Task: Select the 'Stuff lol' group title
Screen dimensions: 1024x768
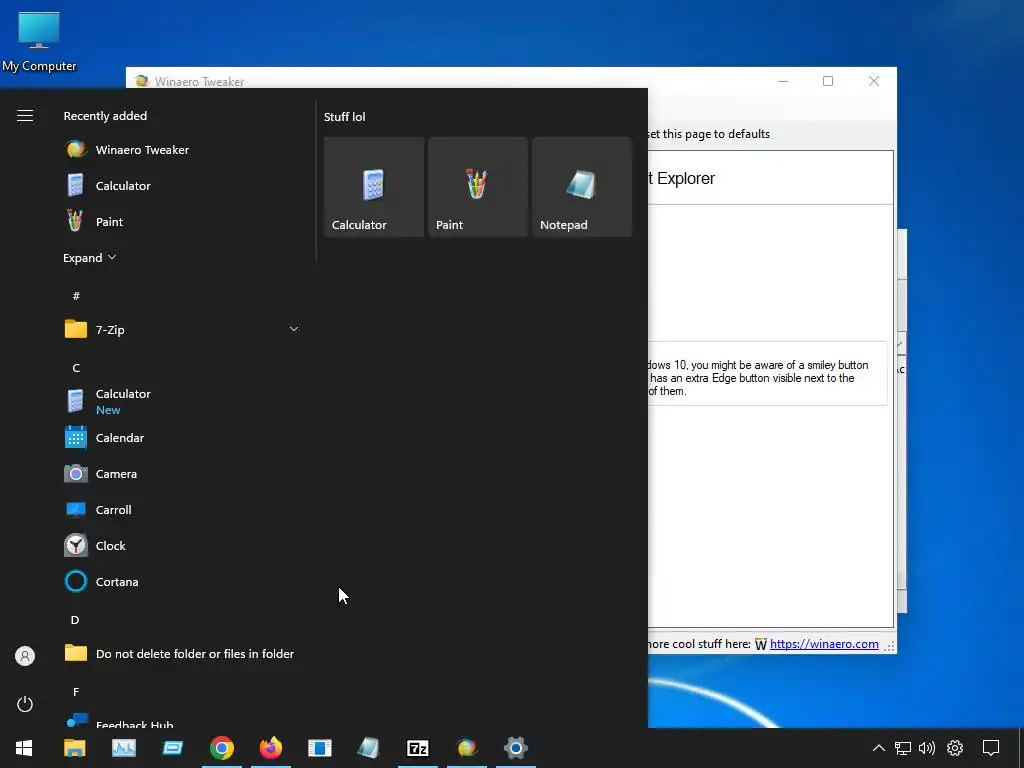Action: point(344,117)
